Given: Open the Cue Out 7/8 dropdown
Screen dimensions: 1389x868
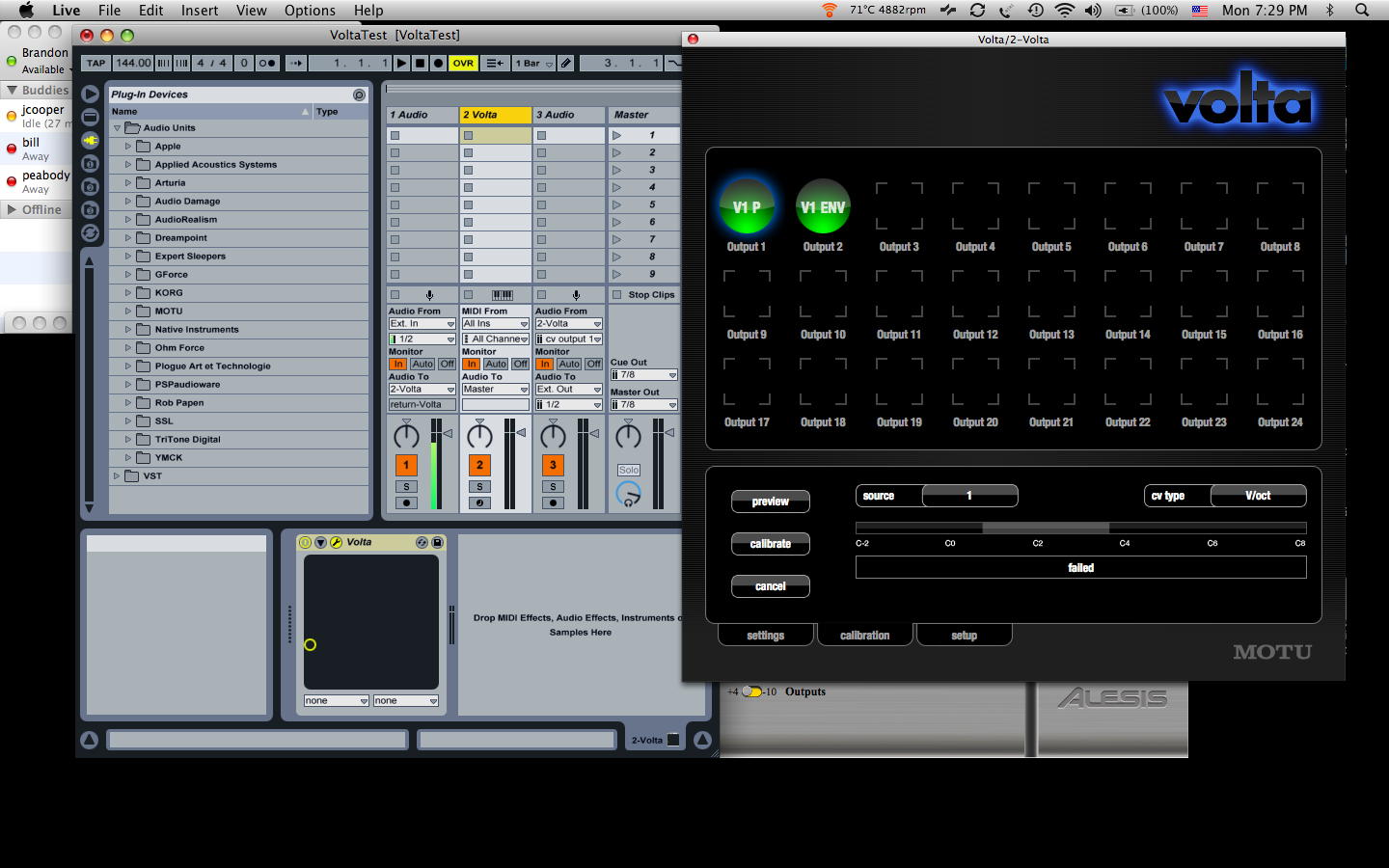Looking at the screenshot, I should click(643, 375).
